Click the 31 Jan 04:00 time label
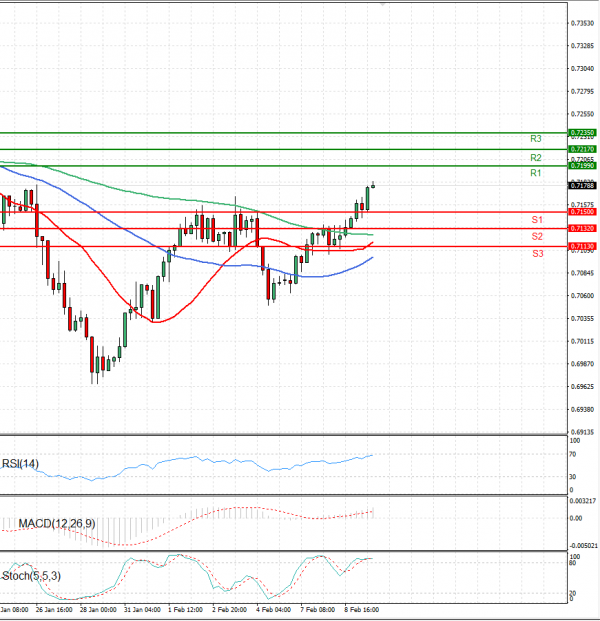 142,610
